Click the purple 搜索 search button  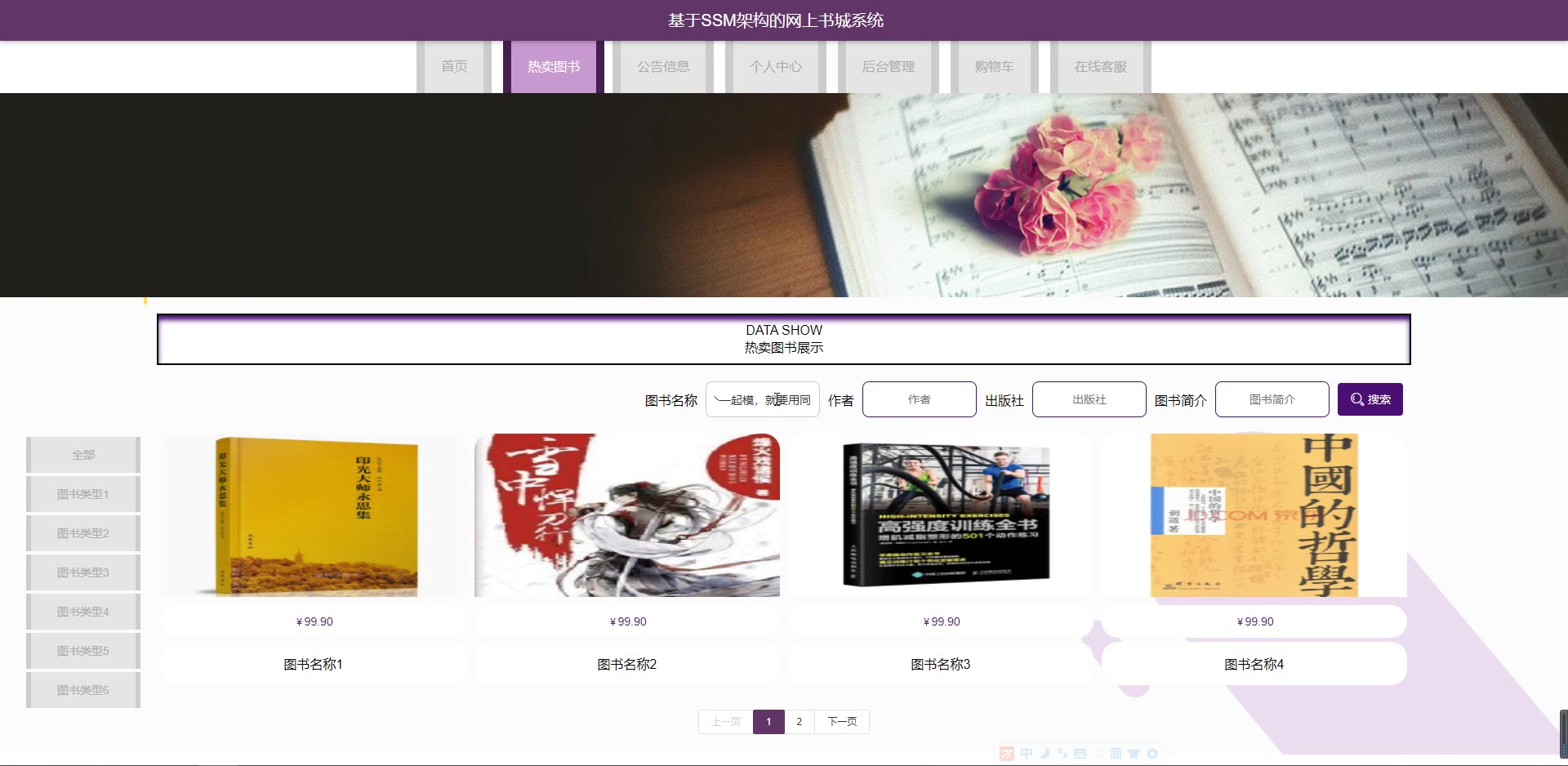pos(1370,399)
